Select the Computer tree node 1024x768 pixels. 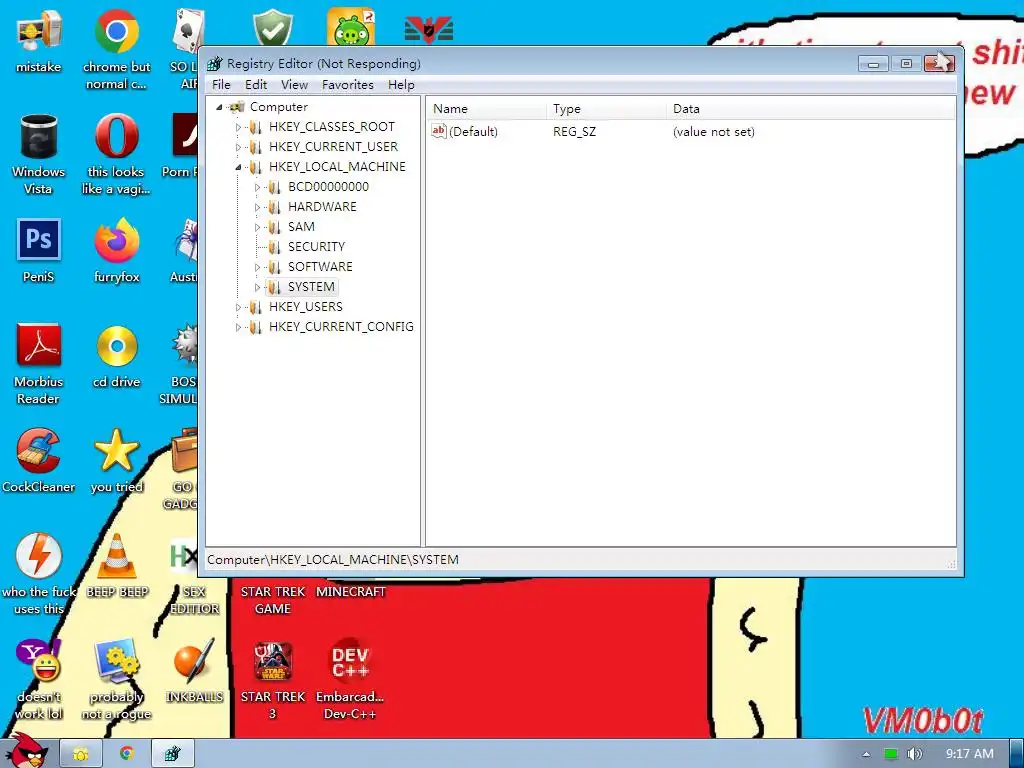point(278,107)
